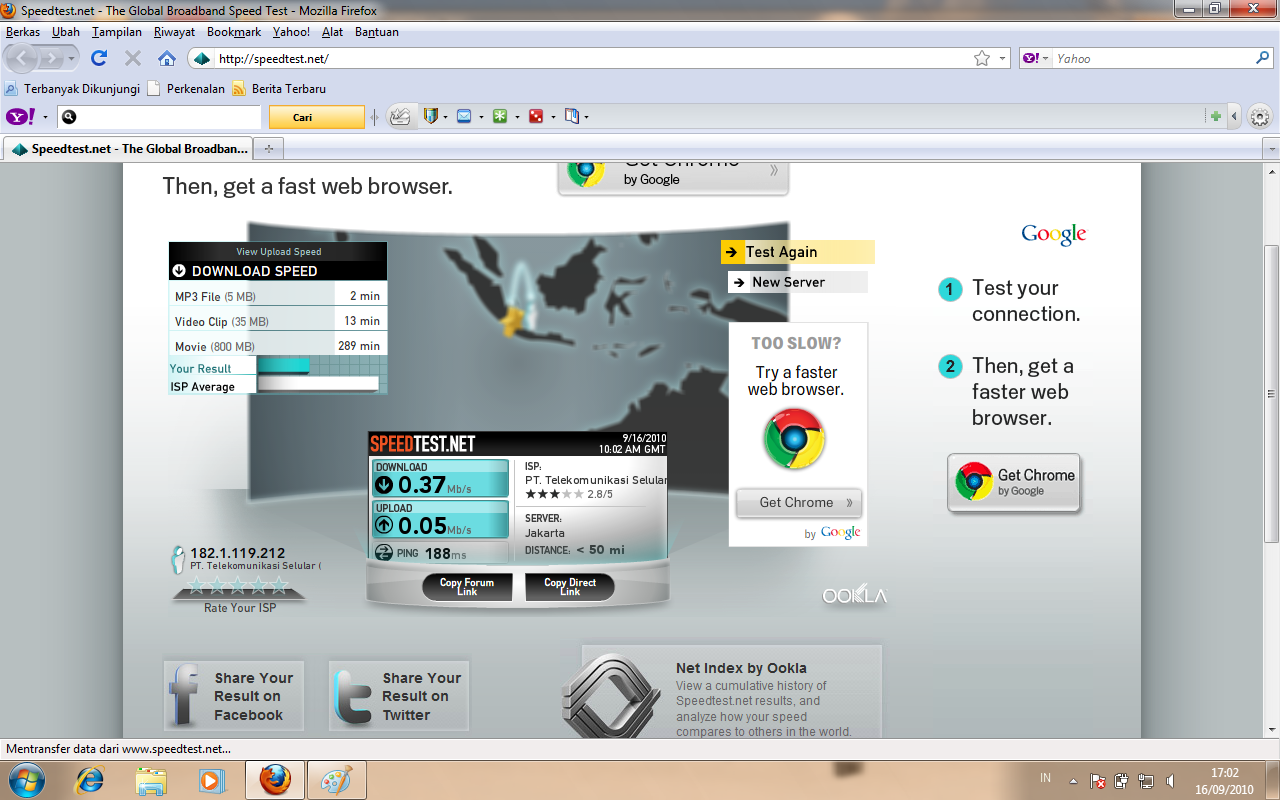This screenshot has height=800, width=1280.
Task: Click the page vertical scrollbar thumb
Action: click(x=1271, y=394)
